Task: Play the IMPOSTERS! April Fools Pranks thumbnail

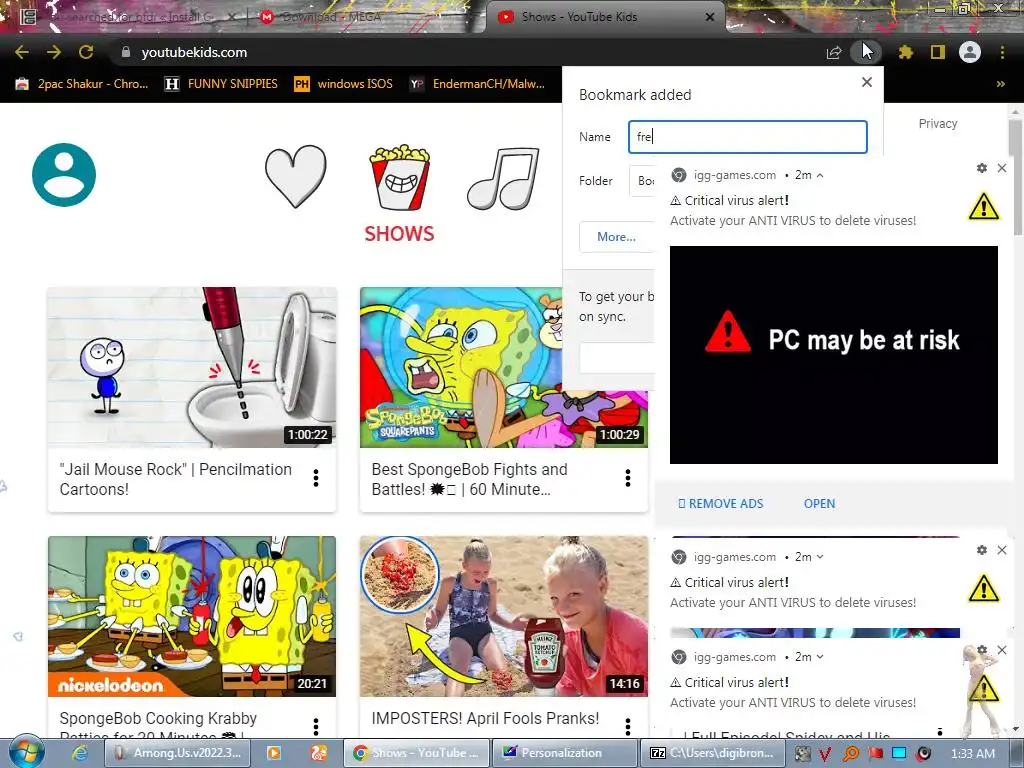Action: coord(504,616)
